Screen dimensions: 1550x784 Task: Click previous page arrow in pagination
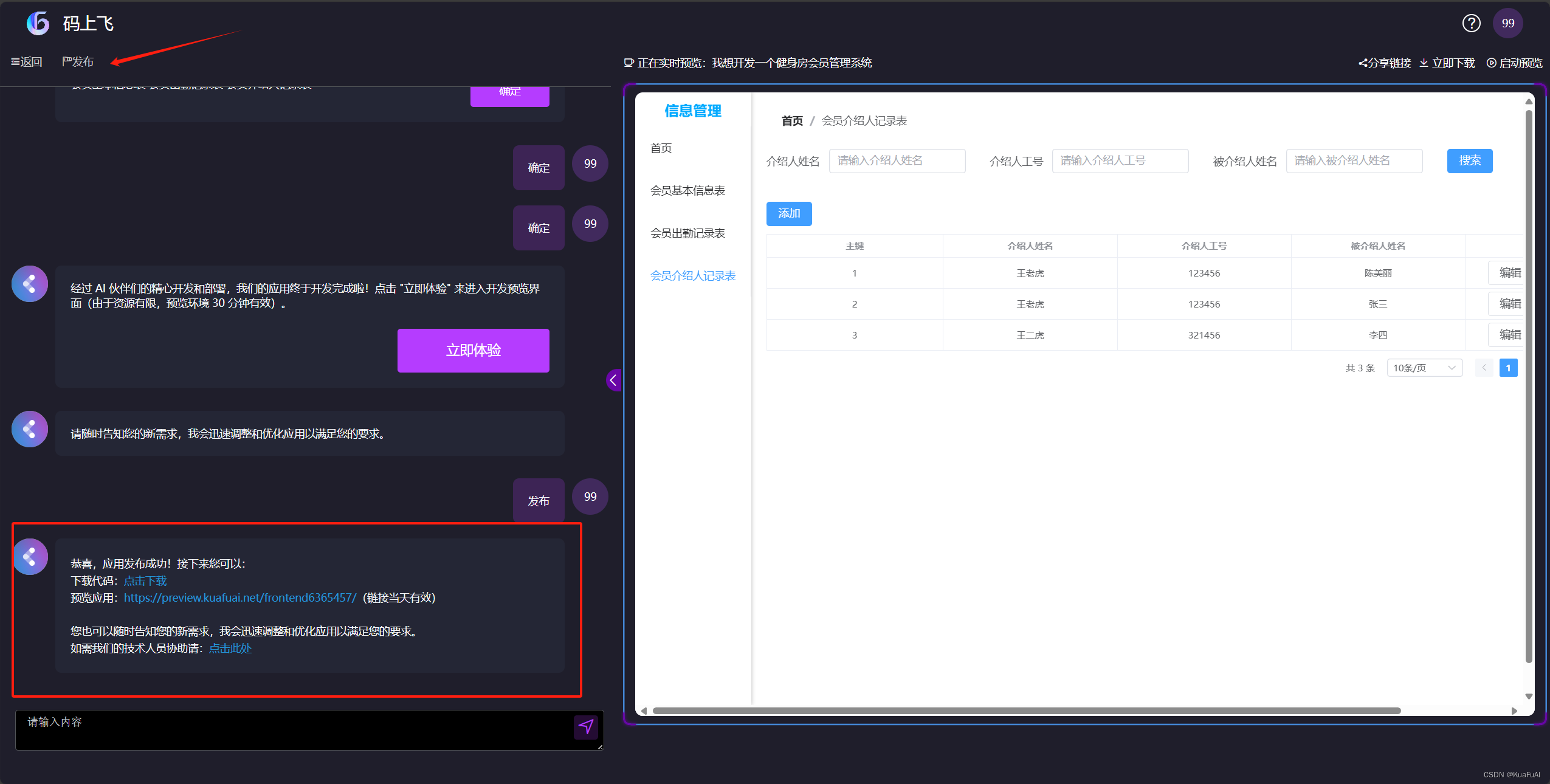point(1484,368)
